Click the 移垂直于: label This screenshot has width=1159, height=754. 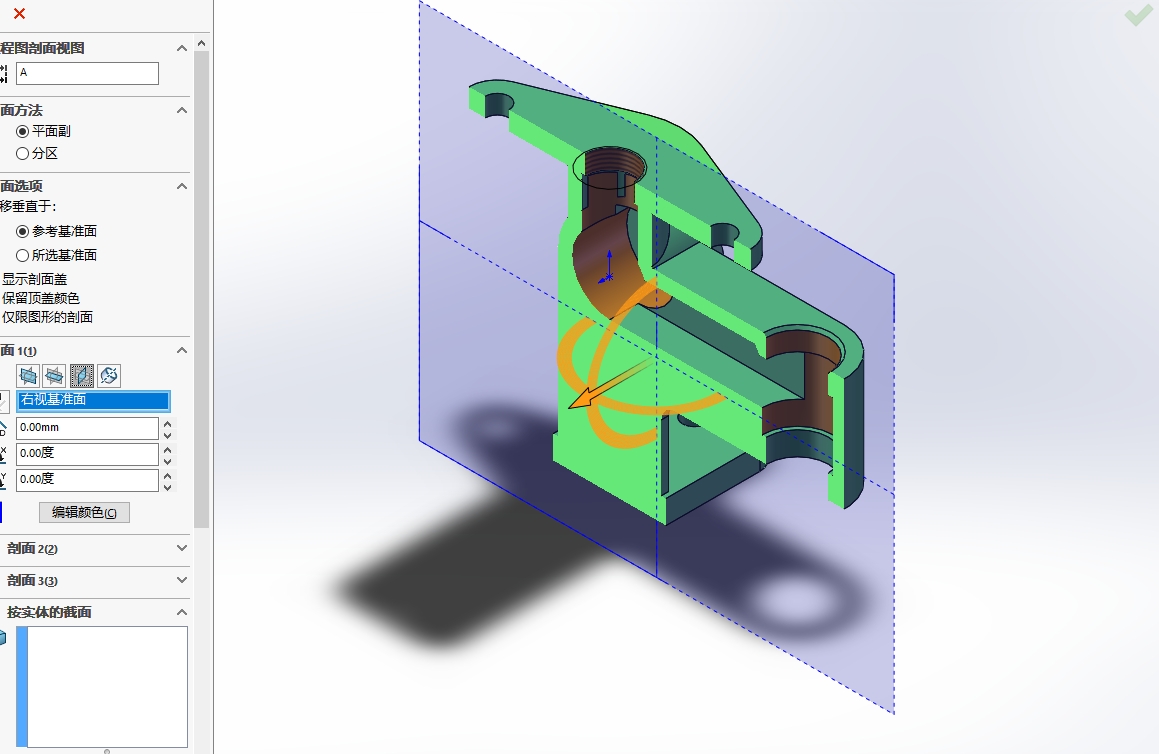pos(28,206)
